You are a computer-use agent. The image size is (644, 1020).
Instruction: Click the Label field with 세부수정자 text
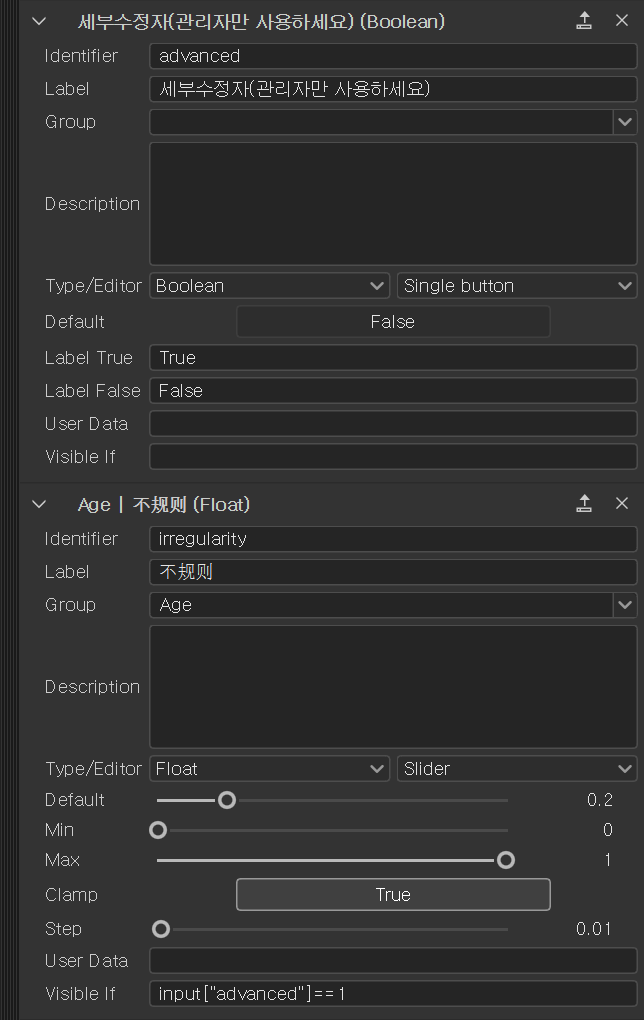(x=393, y=88)
